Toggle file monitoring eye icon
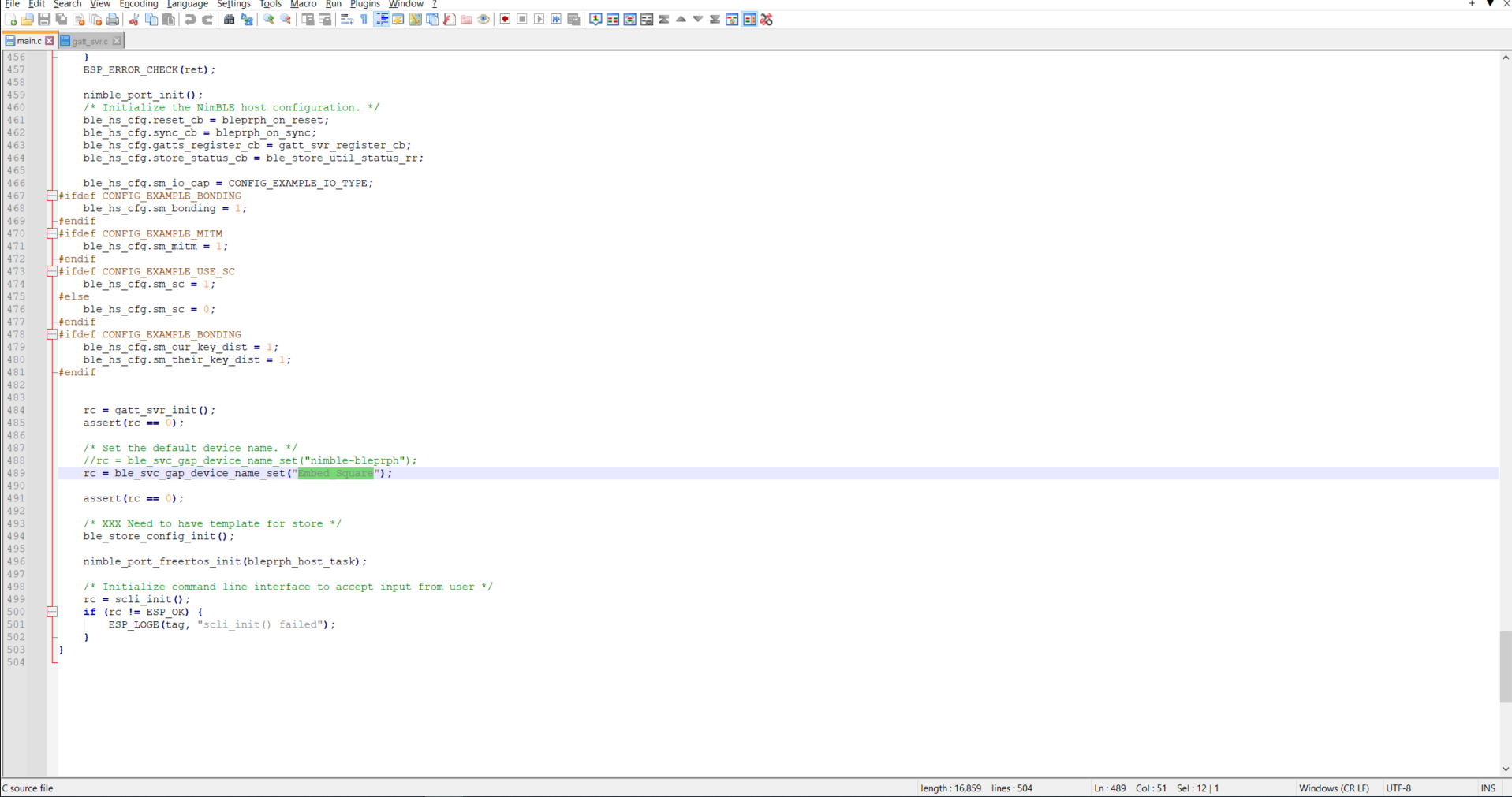This screenshot has width=1512, height=797. pos(483,20)
